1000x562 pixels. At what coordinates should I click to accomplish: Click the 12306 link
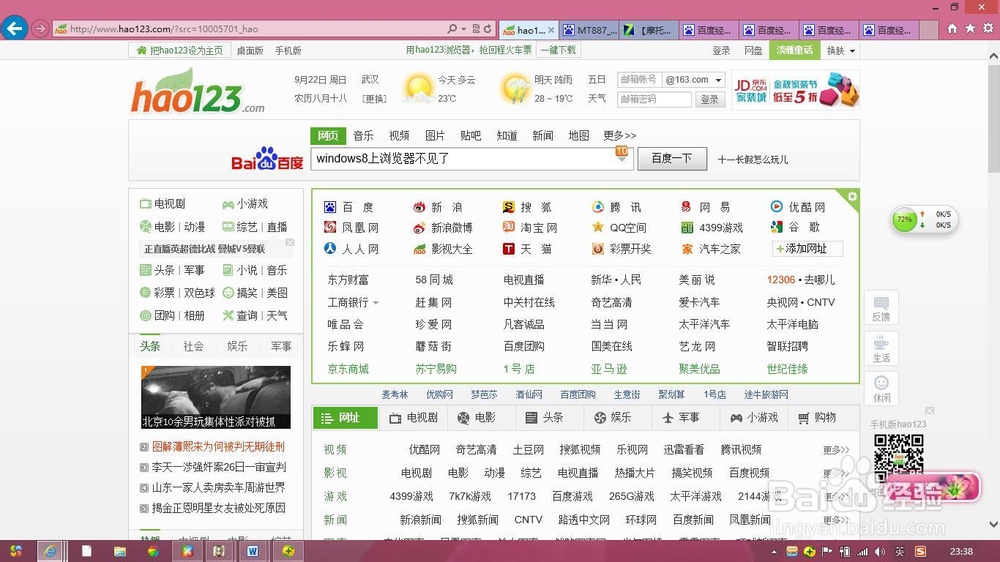pyautogui.click(x=781, y=280)
